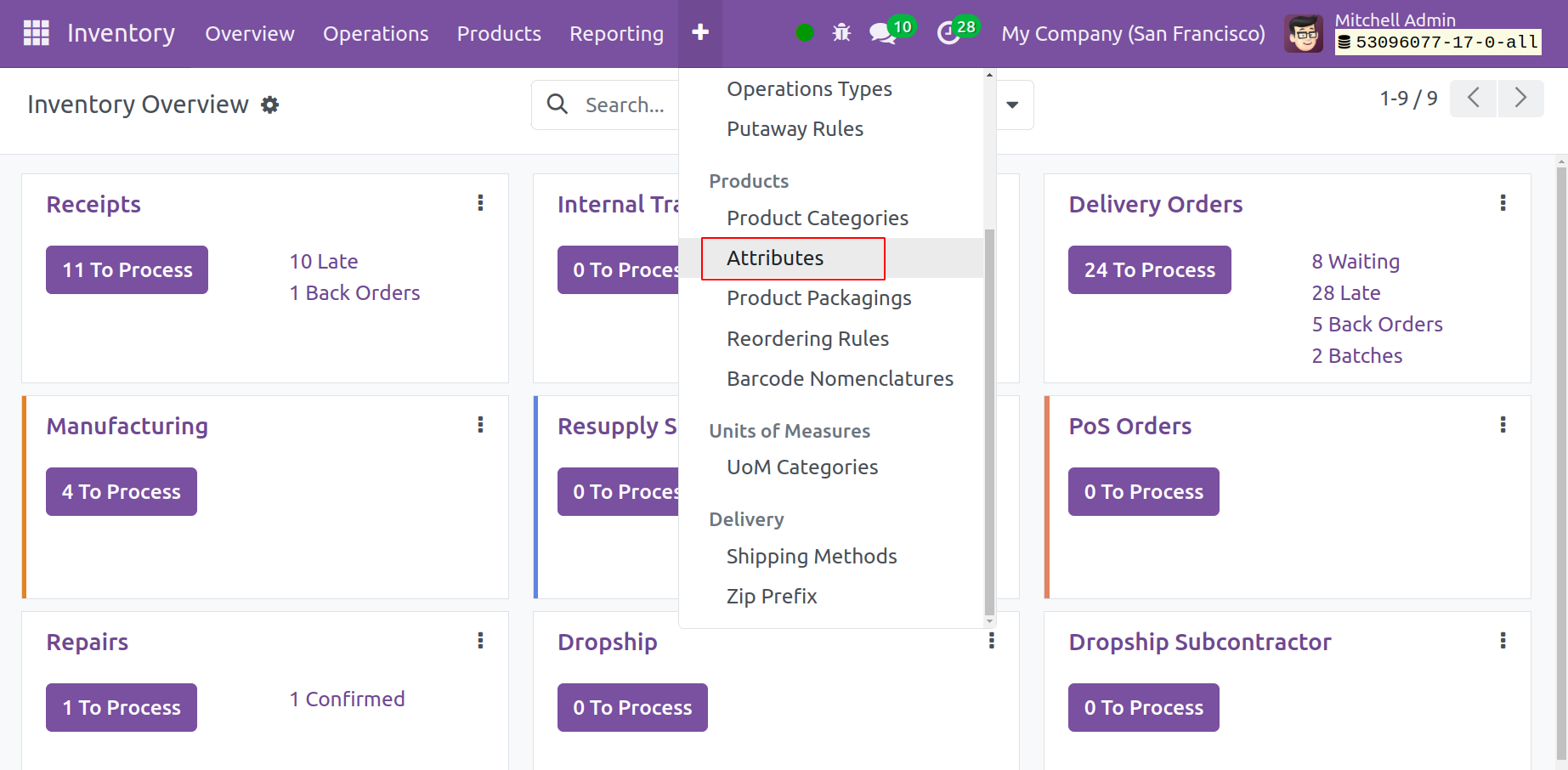Open the PoS Orders three-dot menu

coord(1503,425)
